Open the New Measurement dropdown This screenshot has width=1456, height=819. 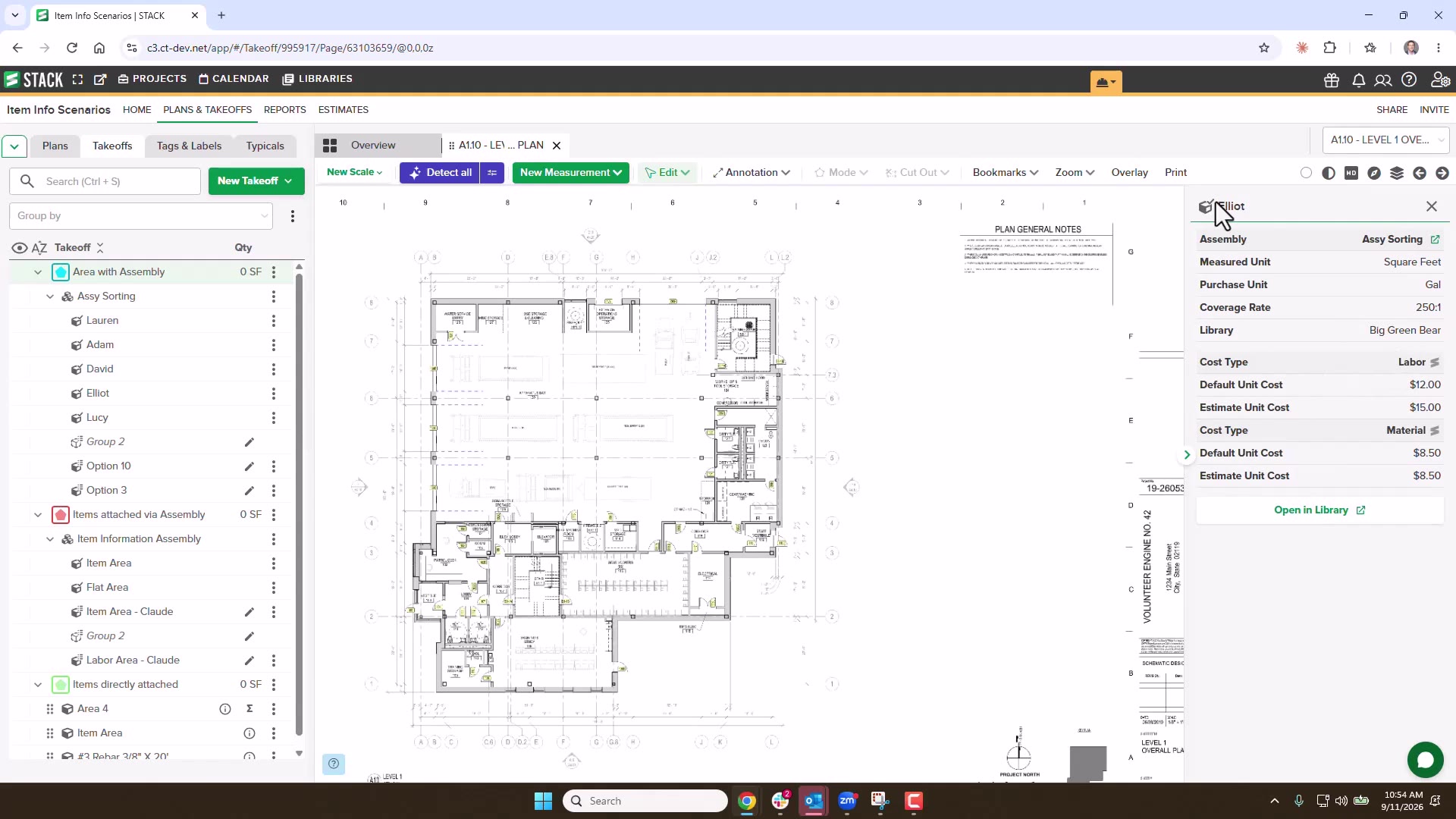point(571,173)
